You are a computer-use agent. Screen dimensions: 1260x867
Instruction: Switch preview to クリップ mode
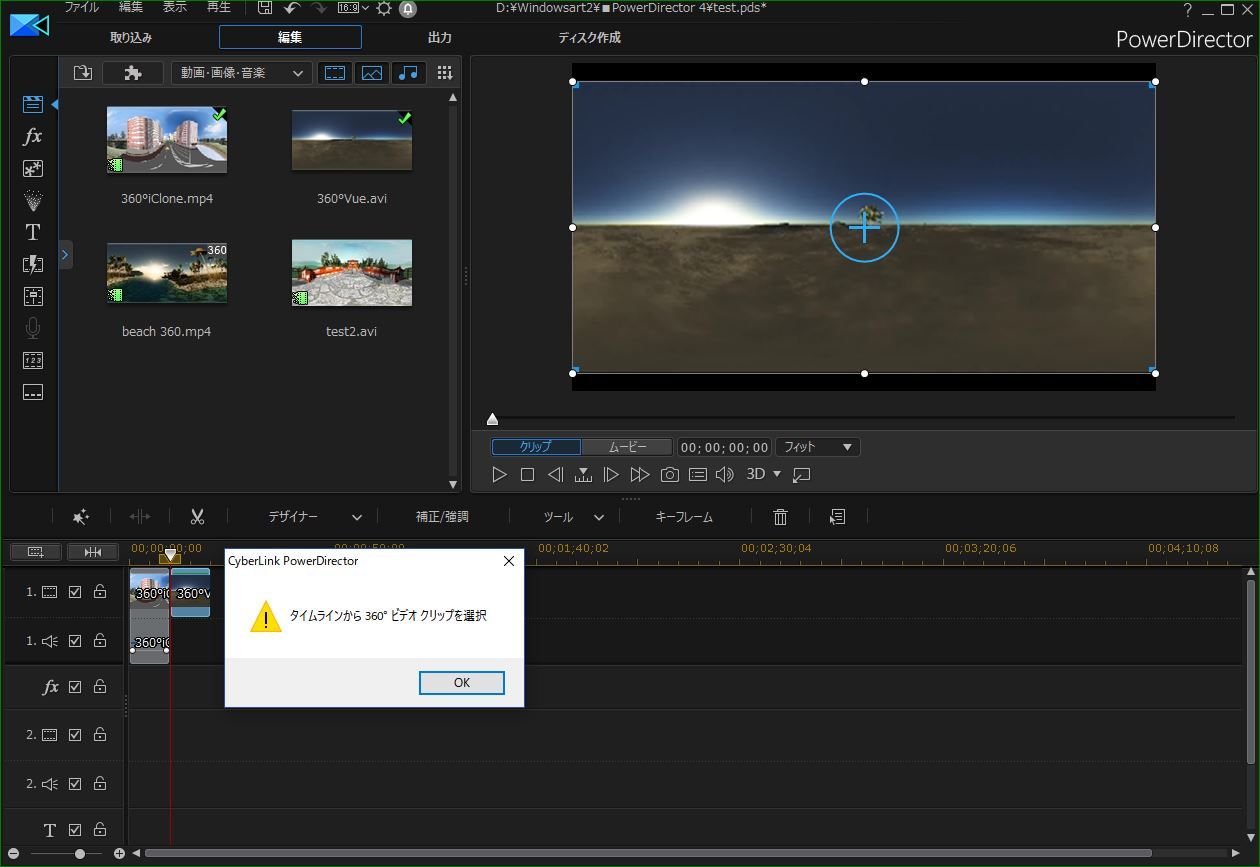(536, 447)
